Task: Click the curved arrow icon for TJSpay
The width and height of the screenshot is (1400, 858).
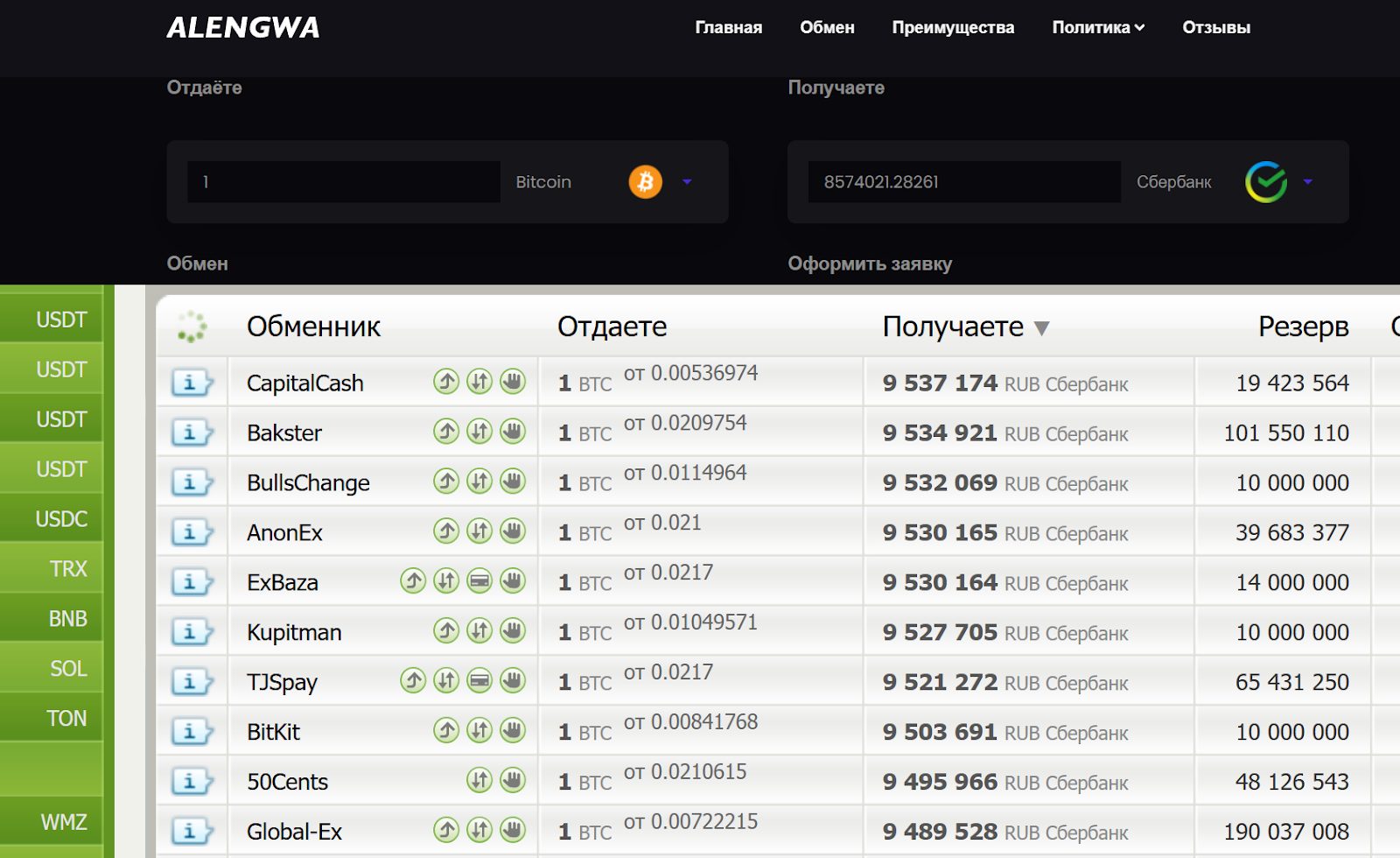Action: pyautogui.click(x=413, y=681)
